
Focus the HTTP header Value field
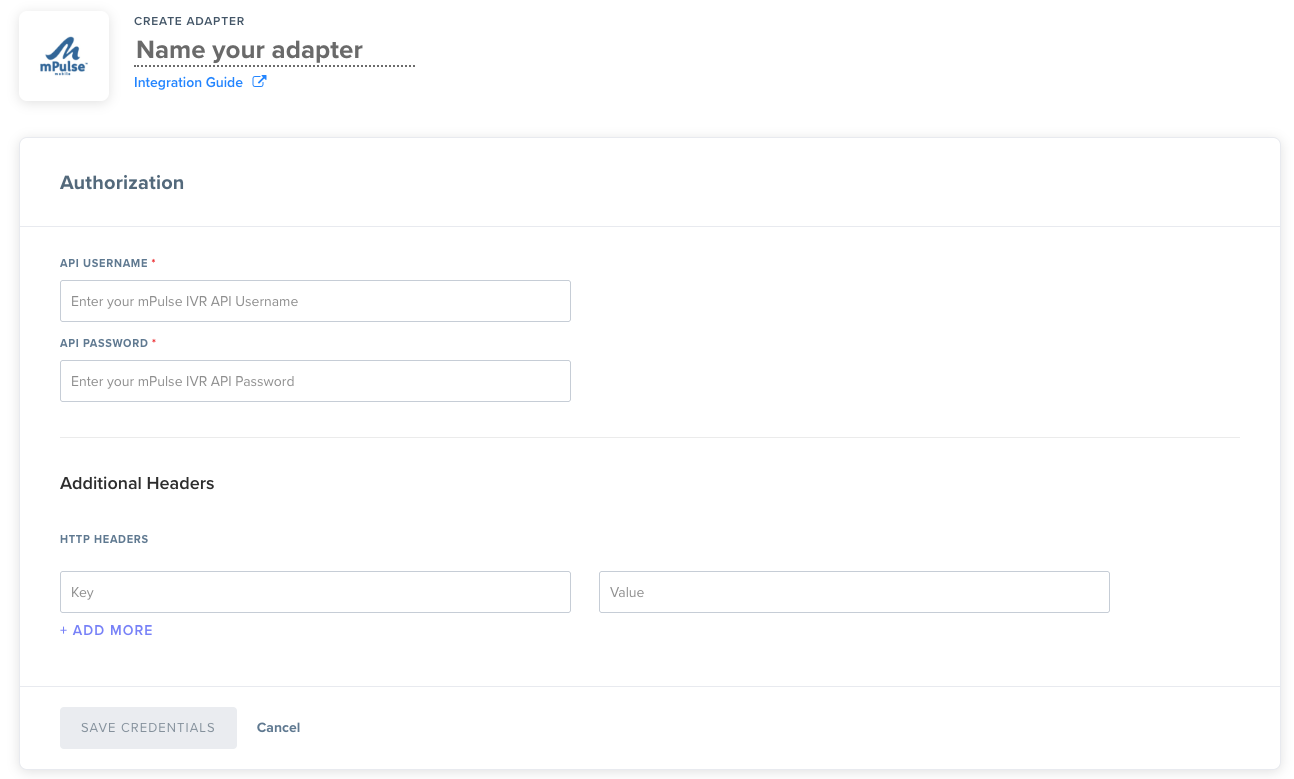pyautogui.click(x=854, y=592)
